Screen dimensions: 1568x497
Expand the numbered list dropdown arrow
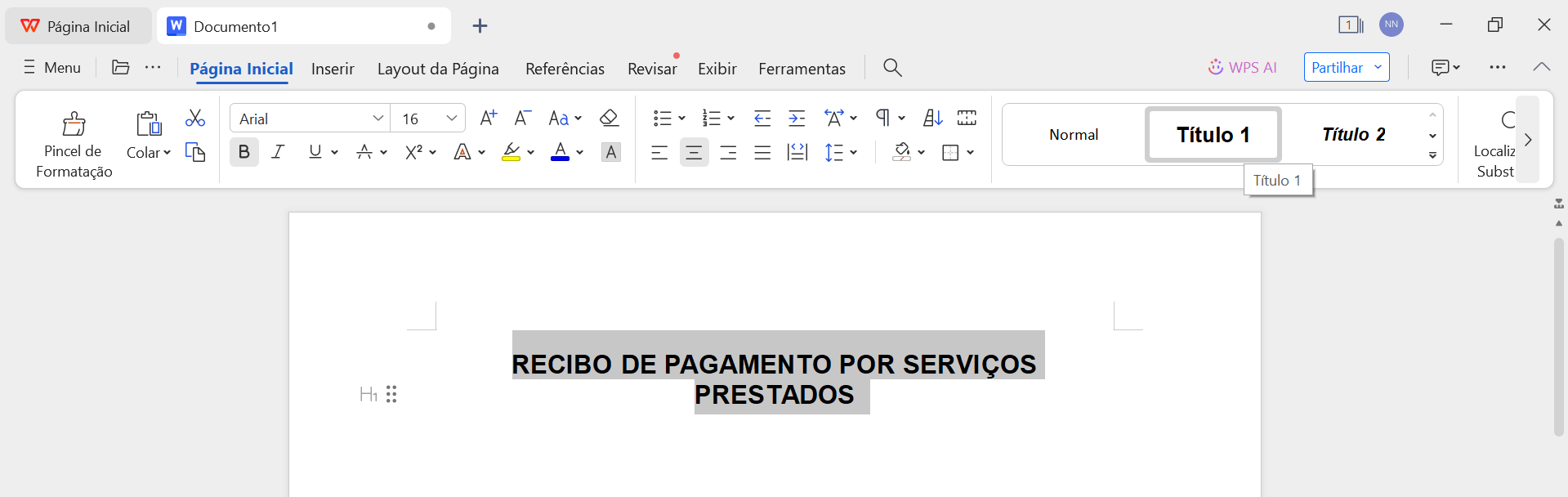(x=731, y=119)
